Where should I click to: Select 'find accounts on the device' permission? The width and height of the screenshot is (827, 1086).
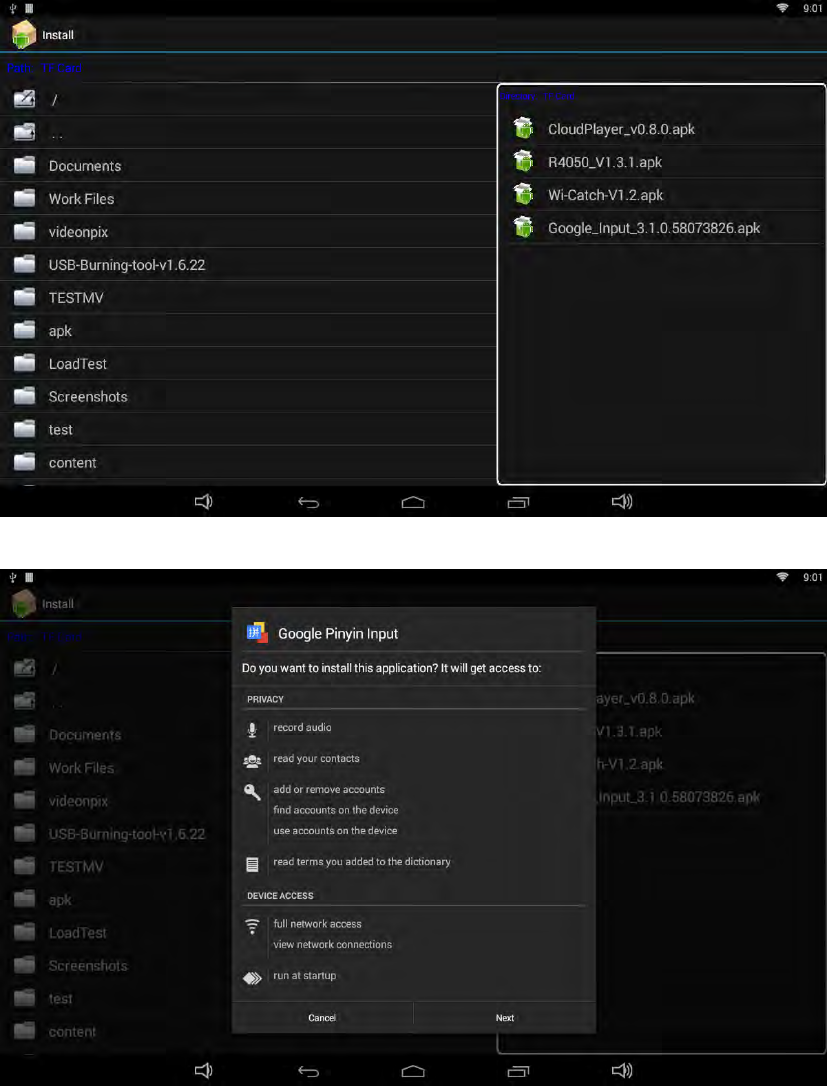coord(335,810)
